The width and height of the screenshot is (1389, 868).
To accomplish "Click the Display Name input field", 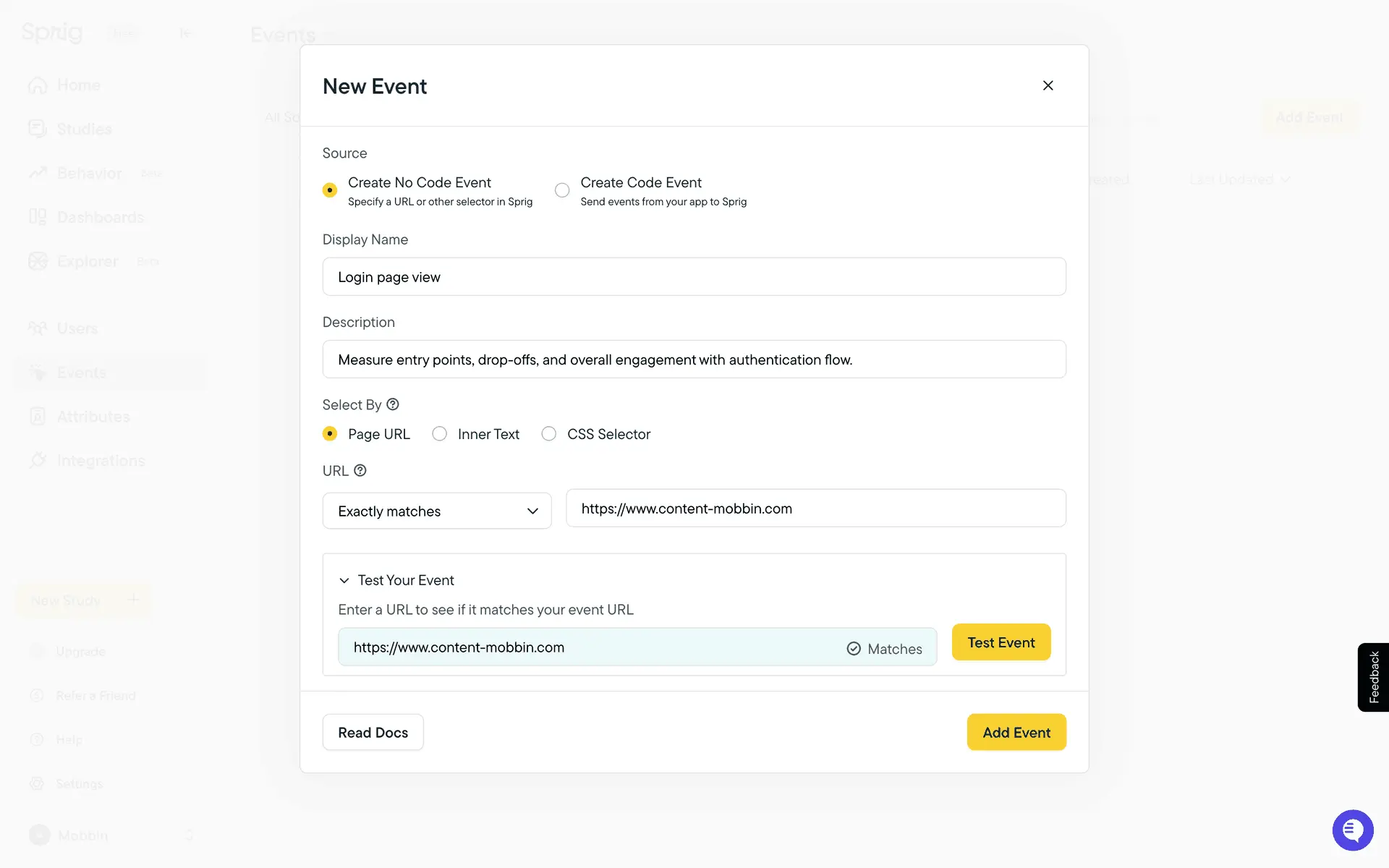I will point(694,277).
